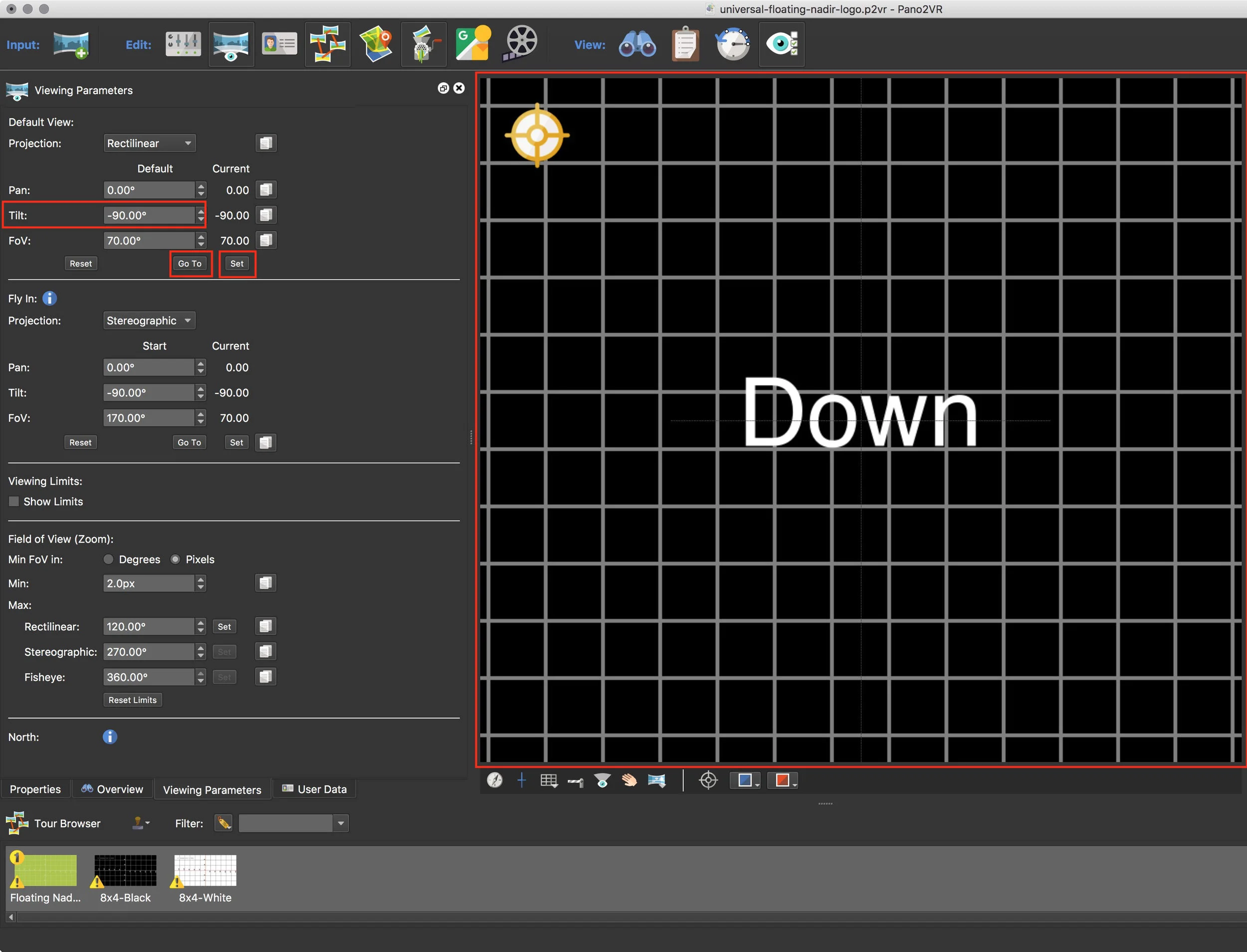Click copy icon beside Fly In Set button
1247x952 pixels.
(265, 442)
